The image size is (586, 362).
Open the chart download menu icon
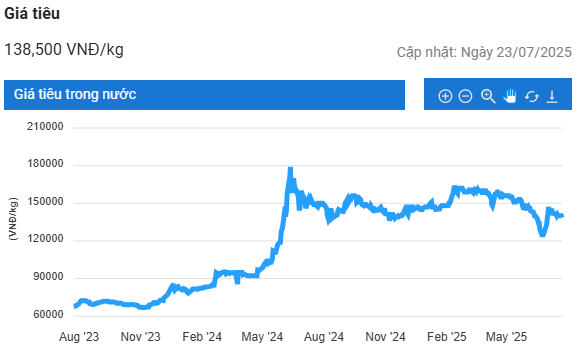(x=552, y=96)
